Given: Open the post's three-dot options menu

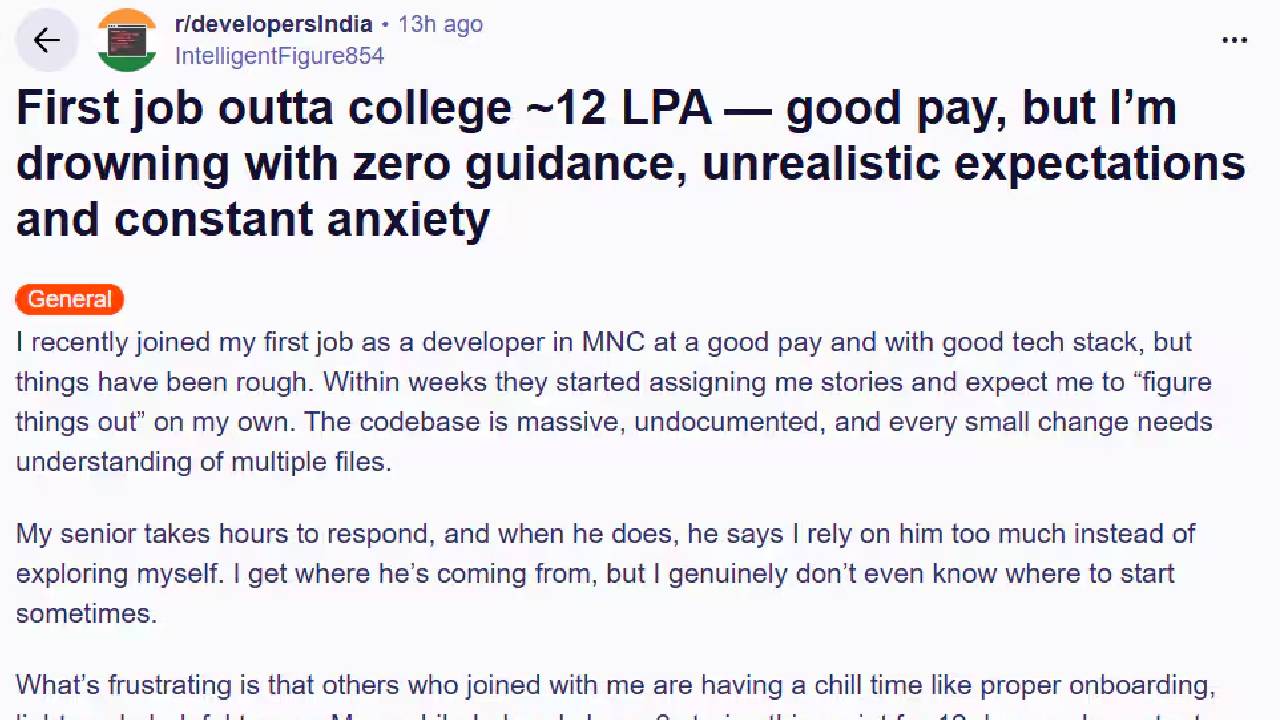Looking at the screenshot, I should [x=1235, y=40].
